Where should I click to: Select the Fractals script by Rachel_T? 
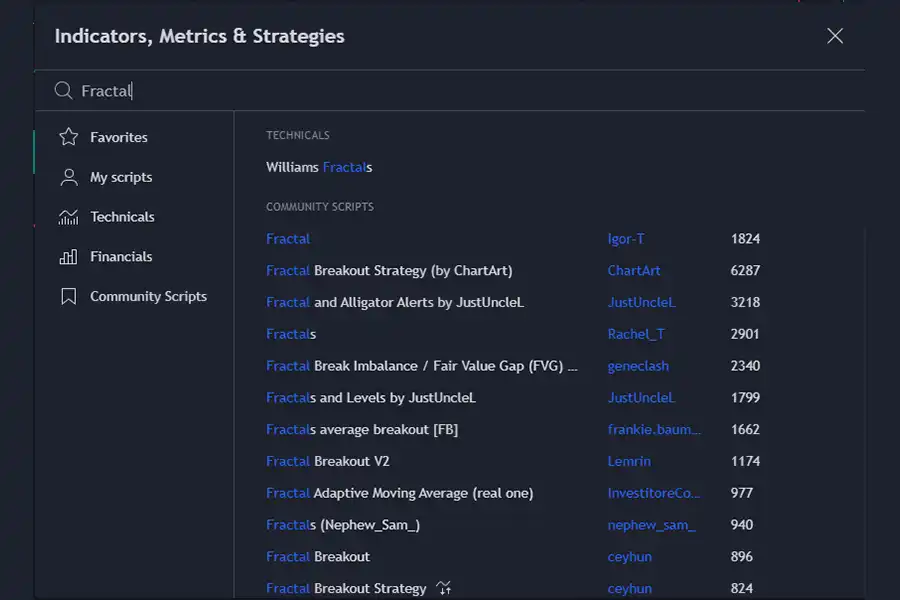tap(291, 334)
